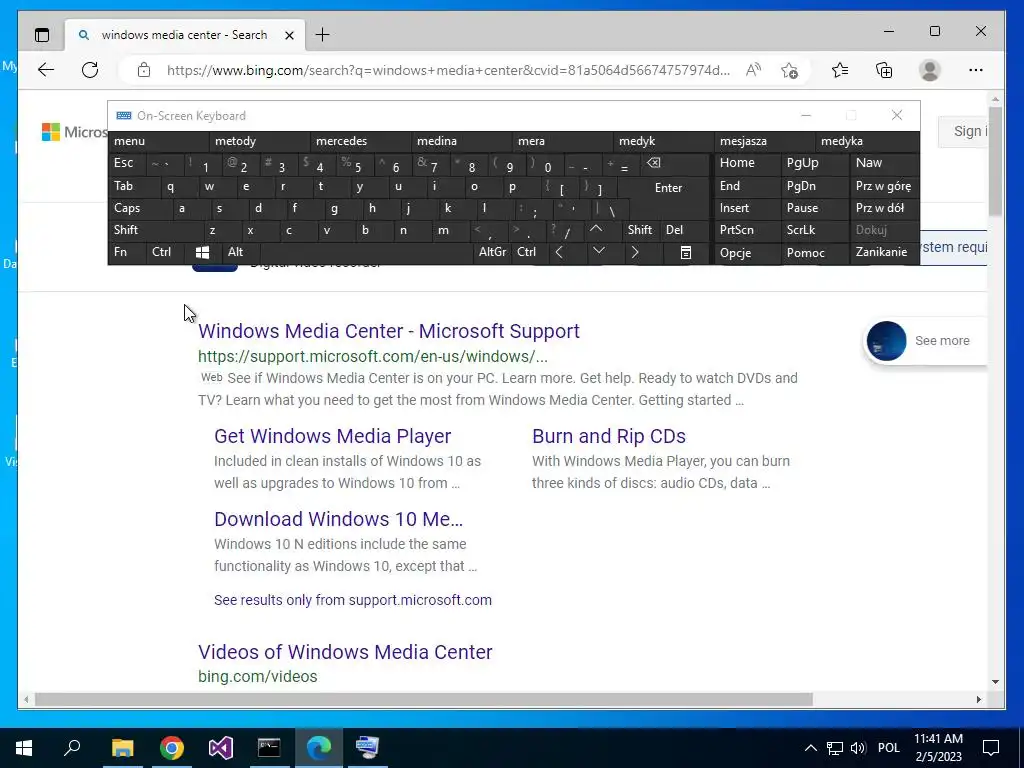This screenshot has width=1024, height=768.
Task: Toggle the left Ctrl key
Action: tap(165, 252)
